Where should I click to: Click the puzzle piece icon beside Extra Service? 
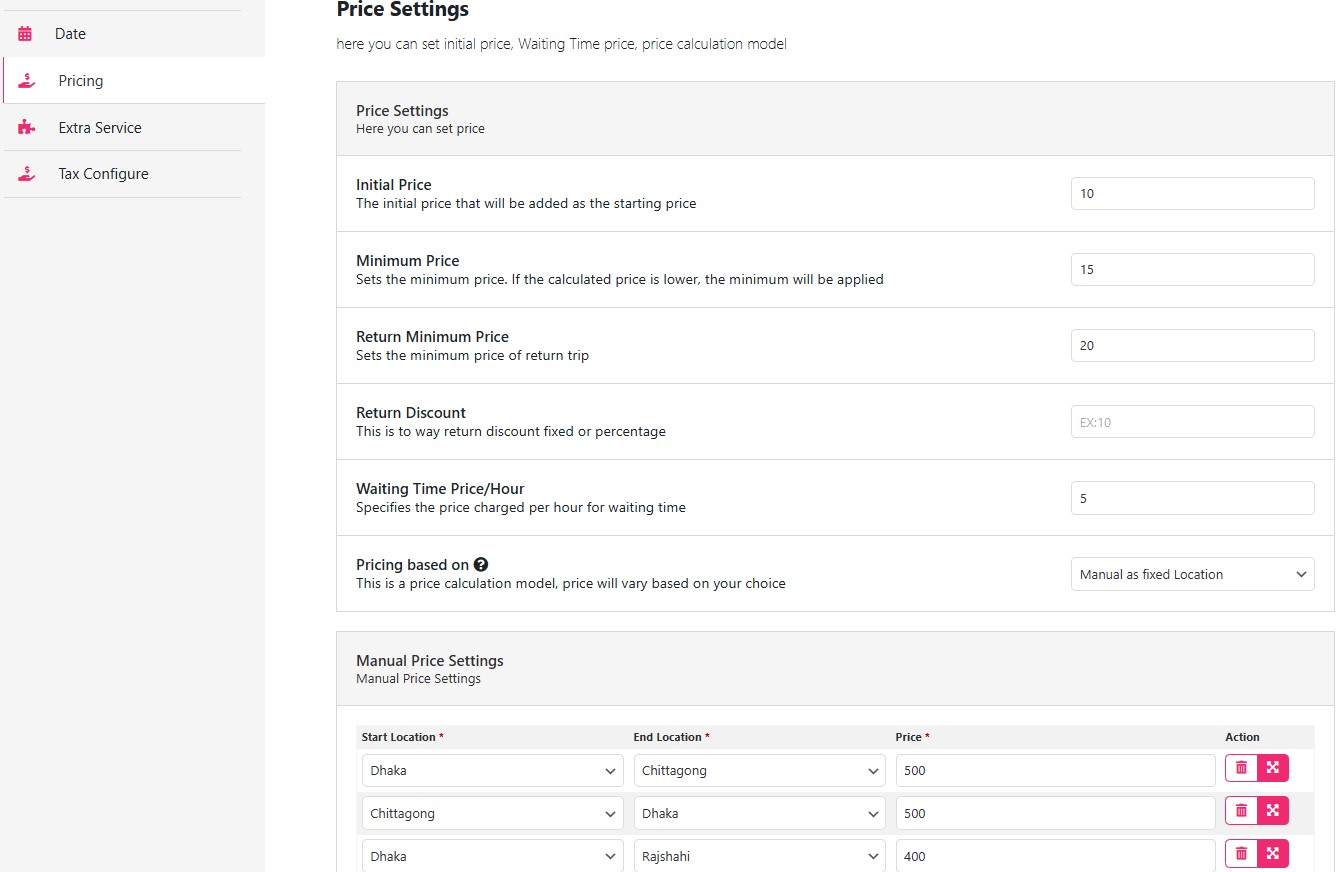27,128
